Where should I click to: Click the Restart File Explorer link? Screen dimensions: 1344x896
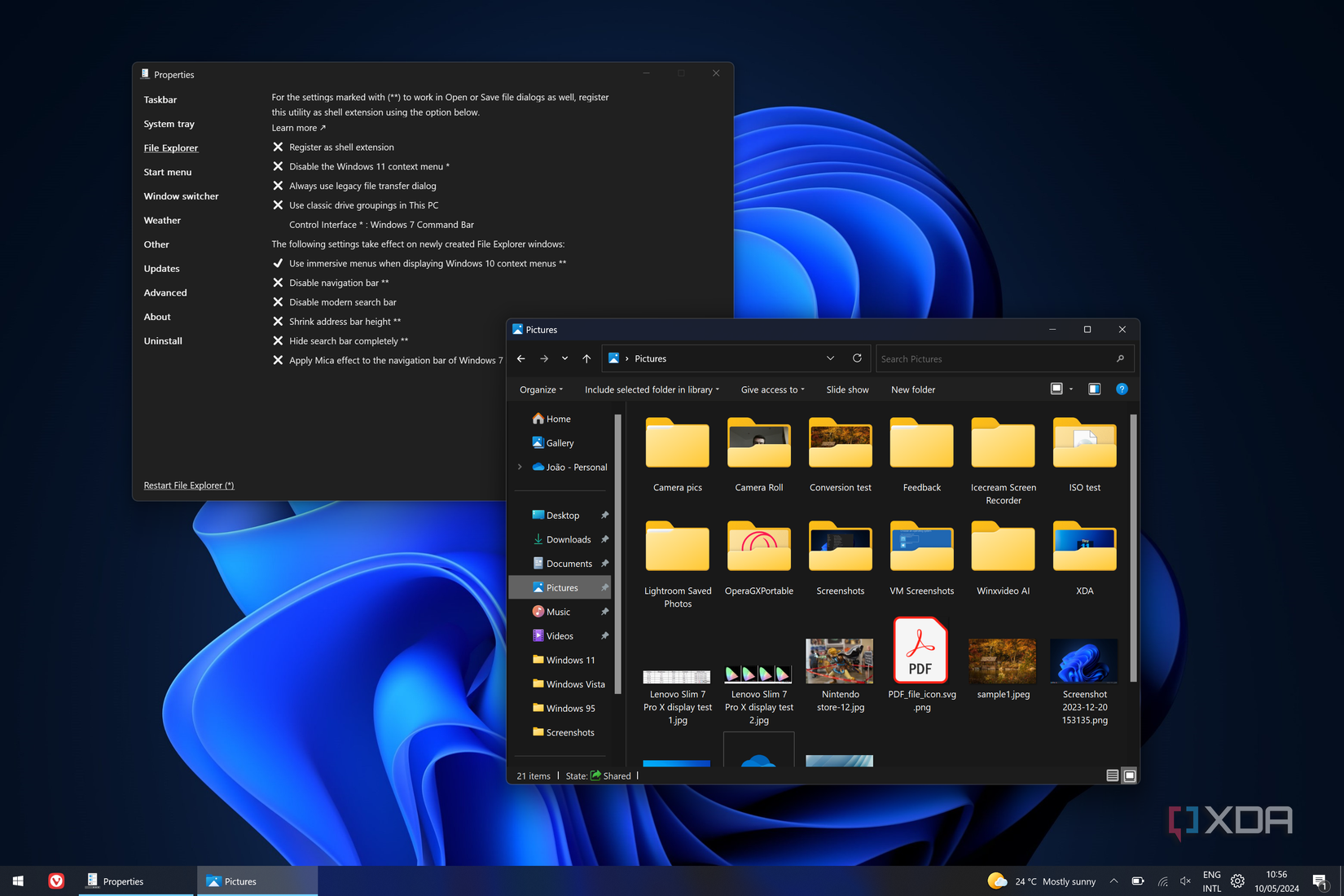(x=188, y=485)
